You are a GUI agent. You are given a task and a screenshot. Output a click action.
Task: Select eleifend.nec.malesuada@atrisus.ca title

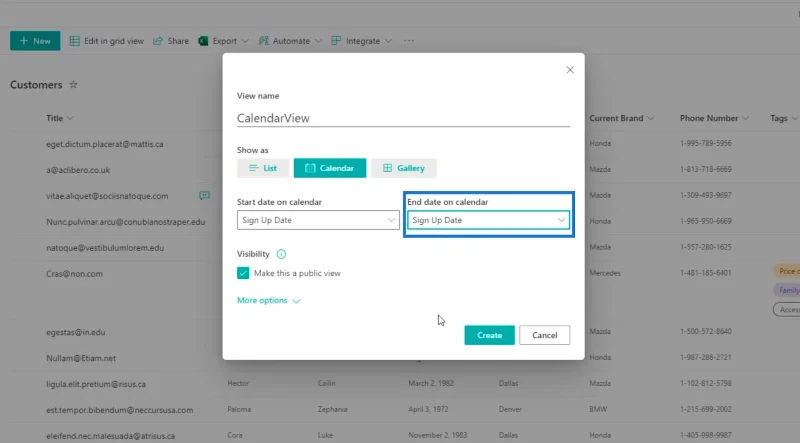point(111,436)
